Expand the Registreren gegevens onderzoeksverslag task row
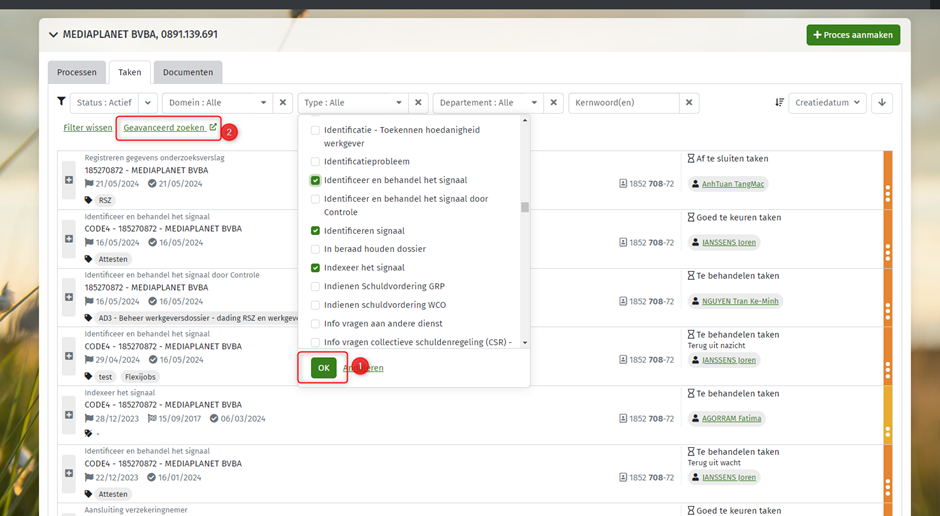Viewport: 940px width, 516px height. point(69,180)
